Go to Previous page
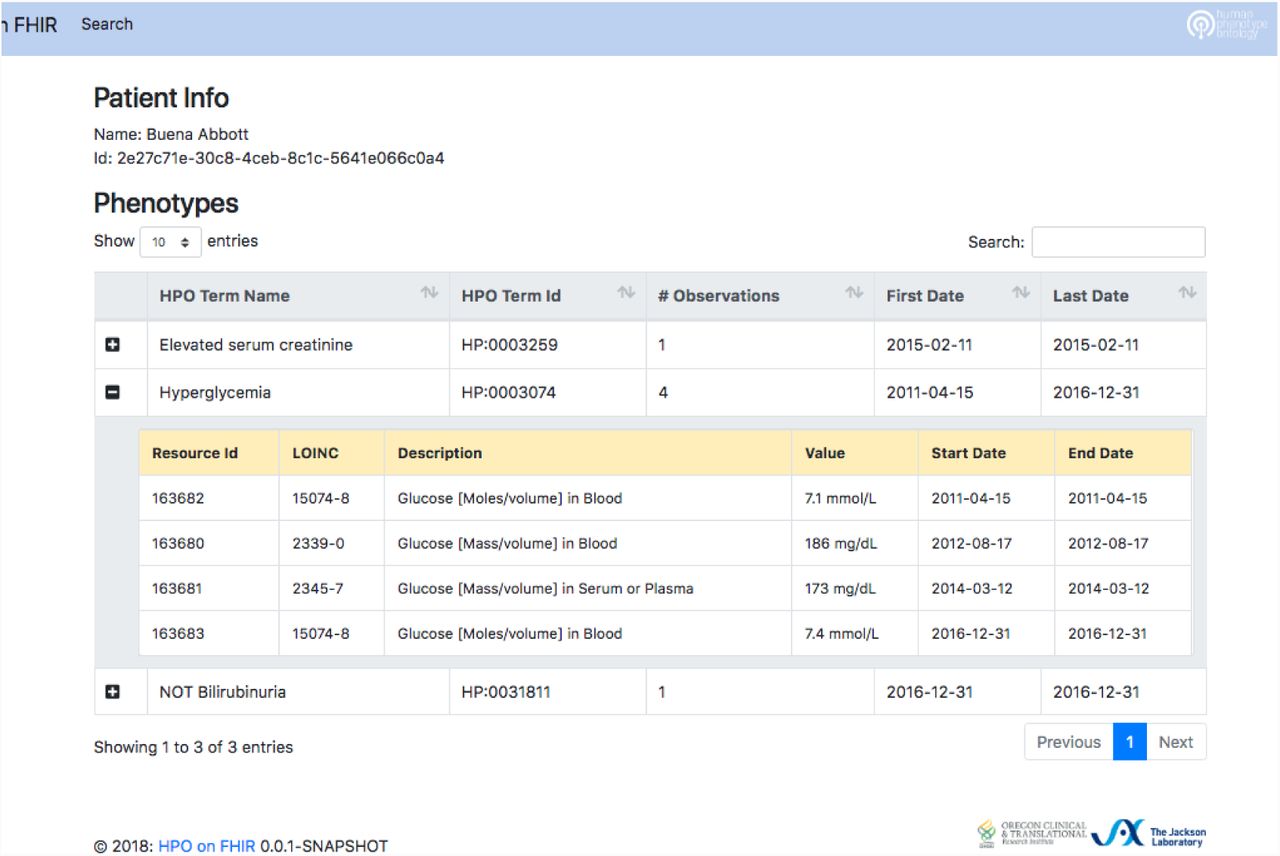This screenshot has width=1280, height=856. click(x=1068, y=742)
